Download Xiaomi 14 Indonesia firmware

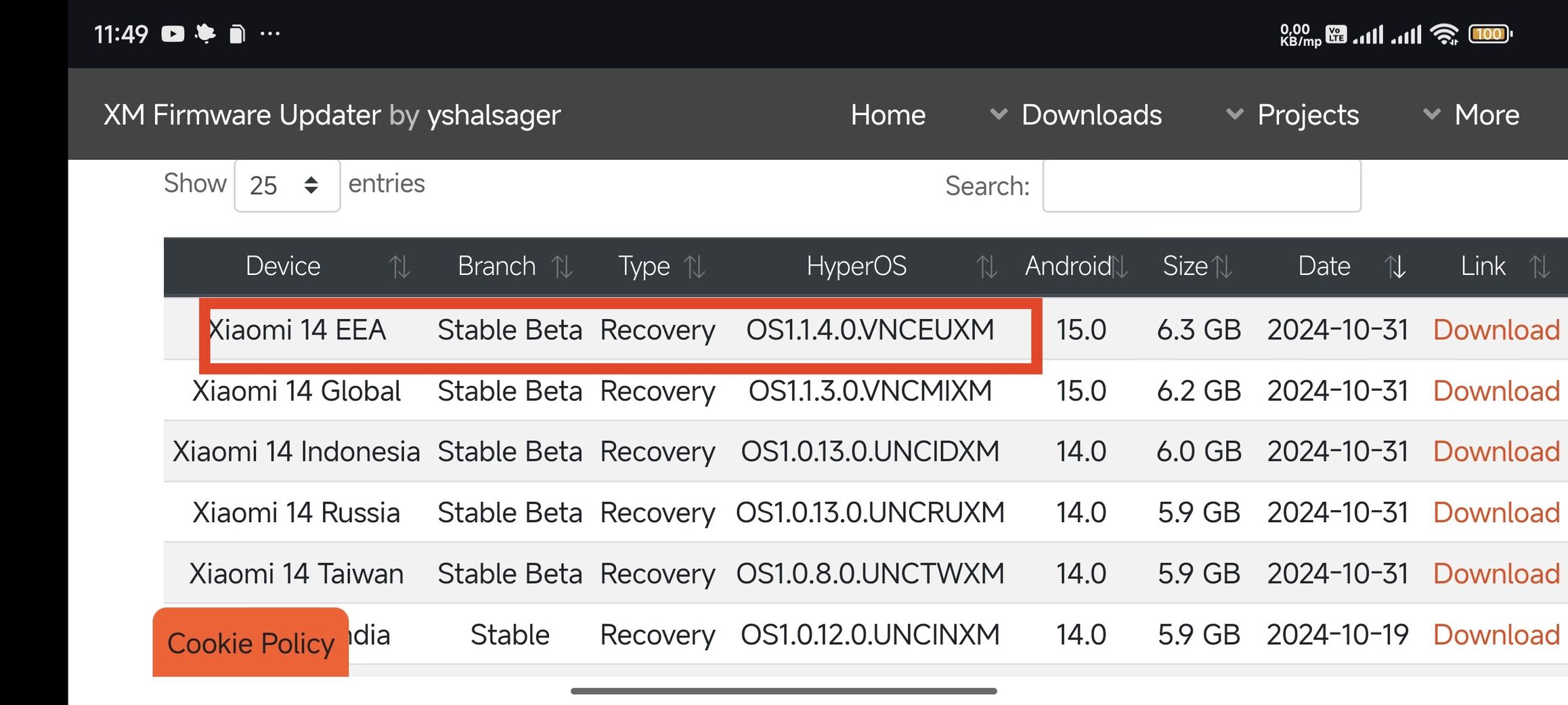tap(1496, 451)
